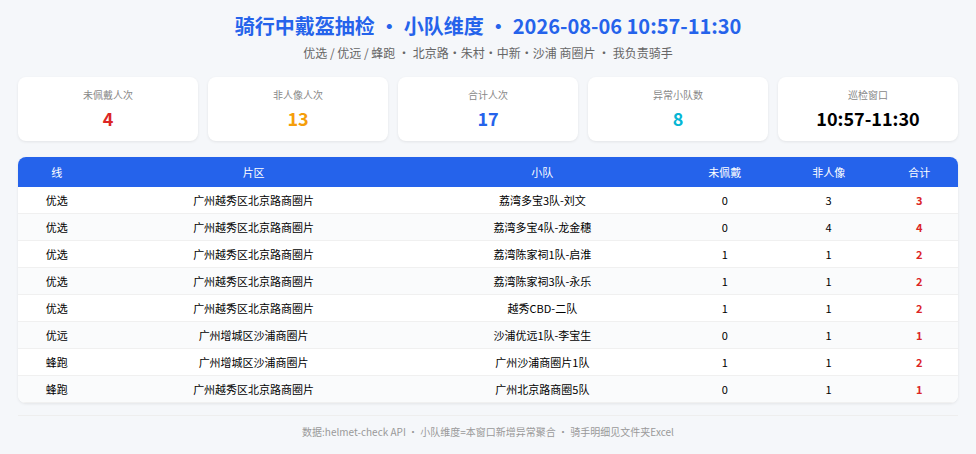Click the red total 2 in 越秀CBD-二队 row
Image resolution: width=976 pixels, height=454 pixels.
tap(919, 309)
